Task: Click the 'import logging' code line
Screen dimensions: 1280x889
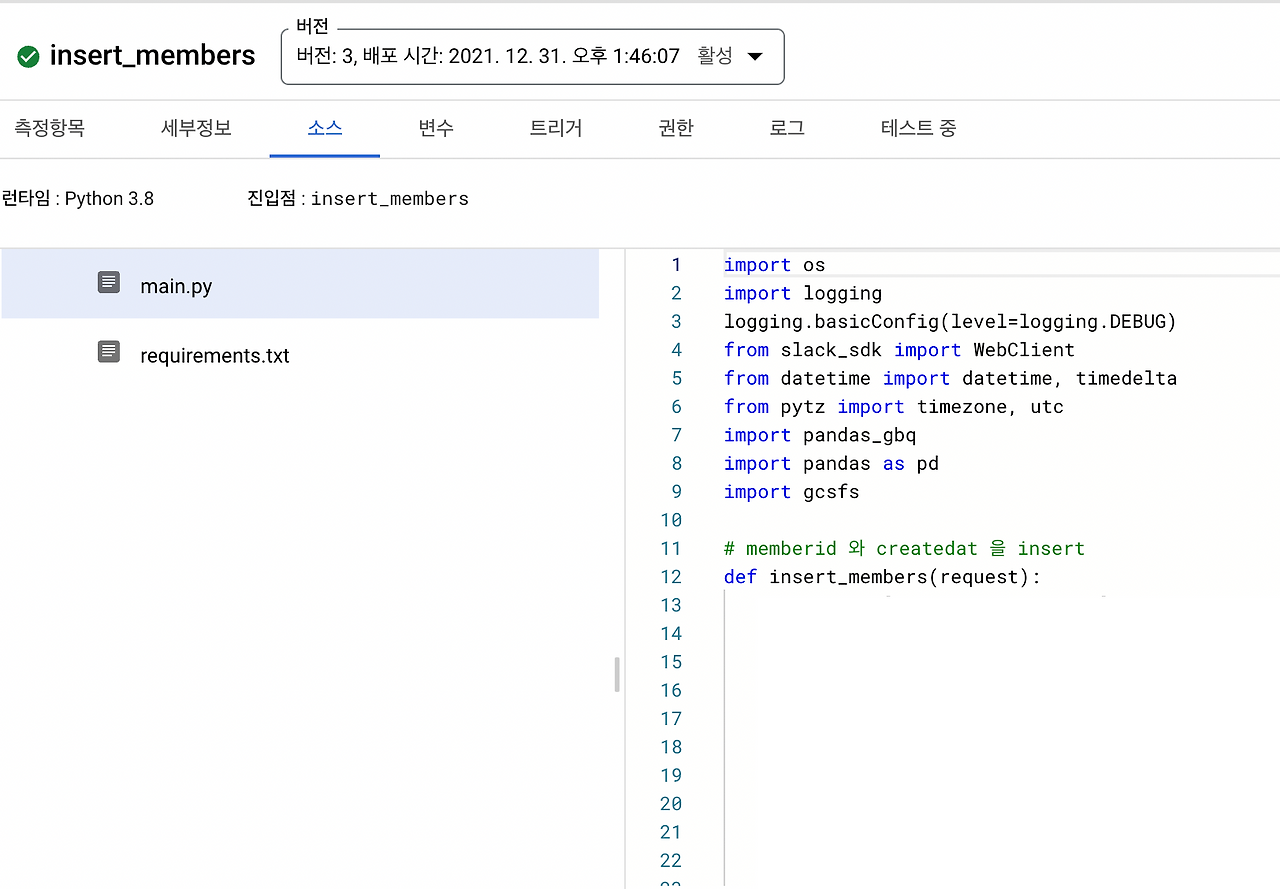Action: pyautogui.click(x=803, y=293)
